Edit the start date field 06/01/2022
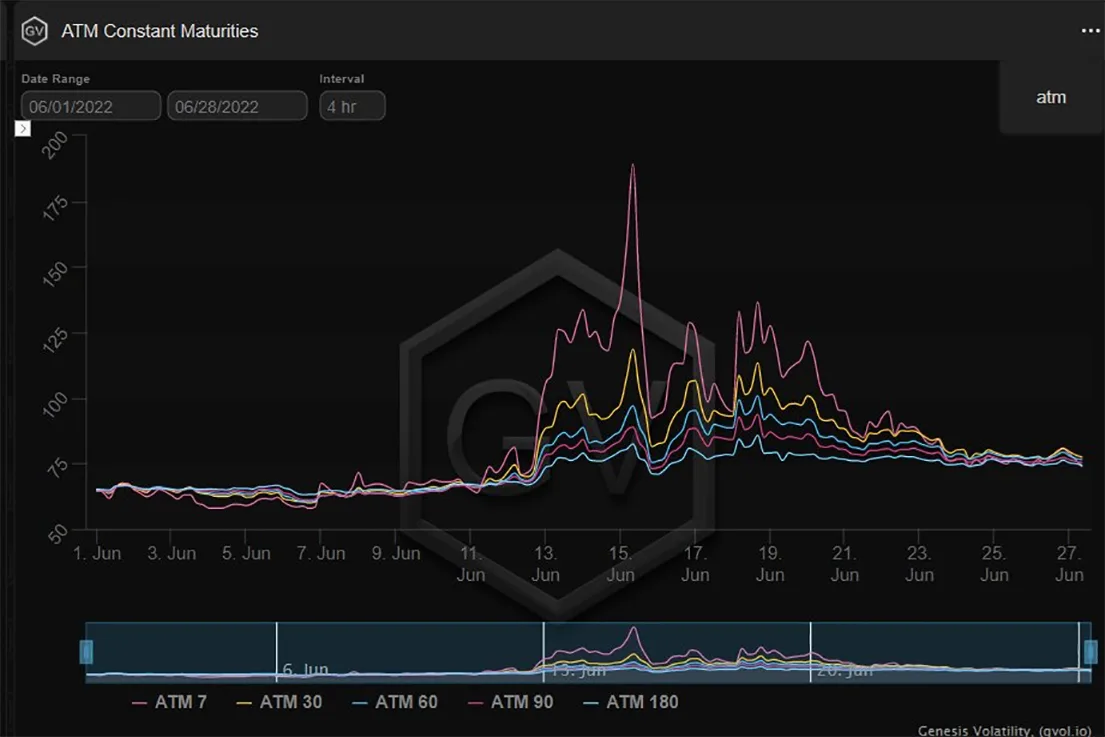The width and height of the screenshot is (1105, 737). (x=91, y=106)
